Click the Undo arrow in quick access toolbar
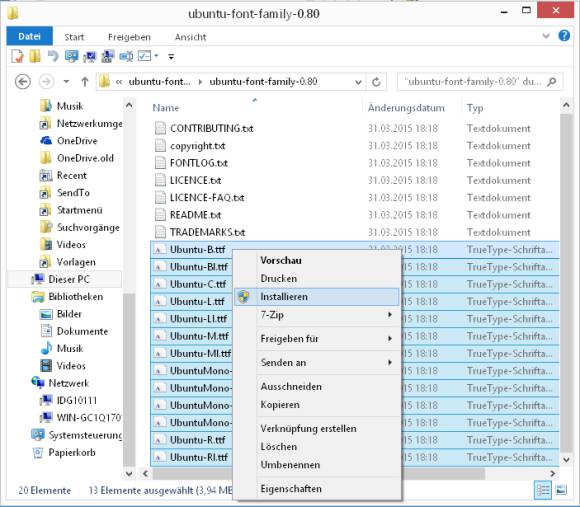The image size is (580, 507). coord(53,56)
